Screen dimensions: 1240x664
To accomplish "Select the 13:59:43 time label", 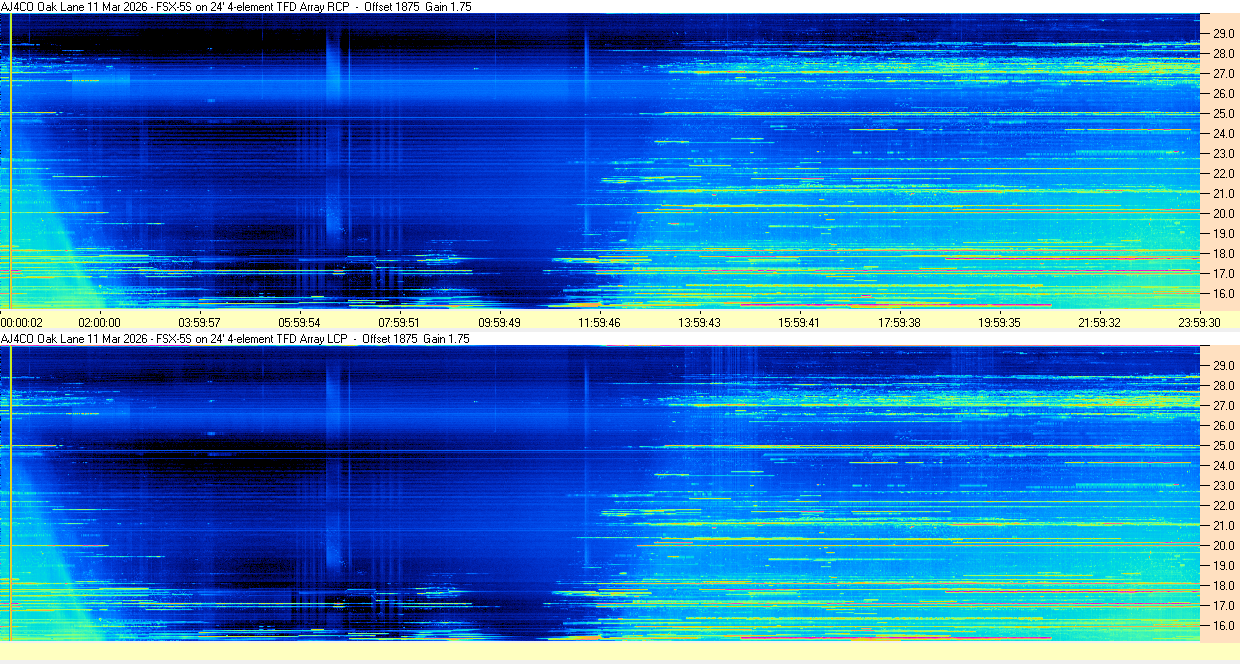I will [x=699, y=322].
